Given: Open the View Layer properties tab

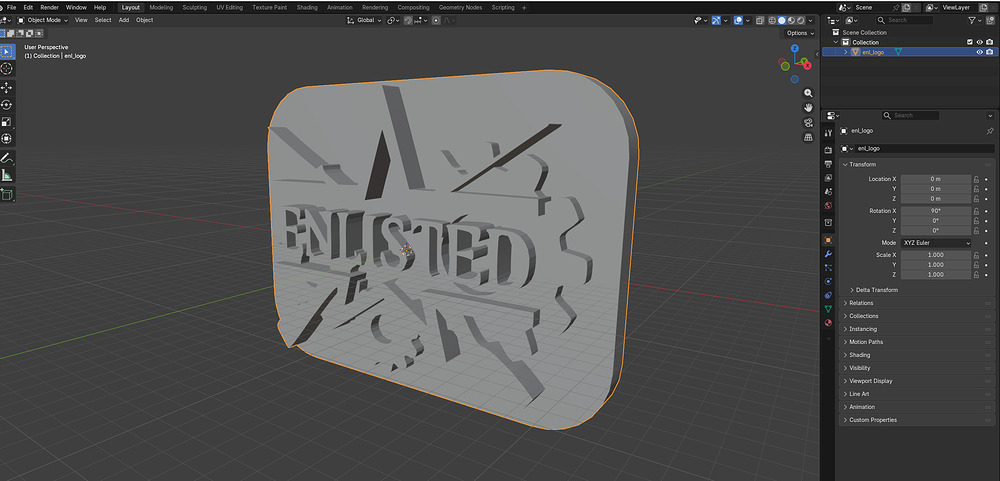Looking at the screenshot, I should [828, 177].
